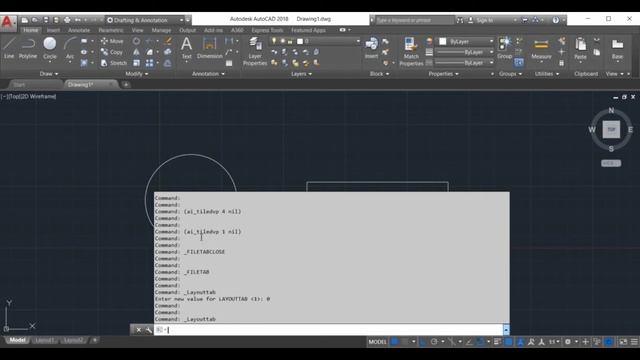Click the Array tool icon
Screen dimensions: 640x360
point(149,63)
